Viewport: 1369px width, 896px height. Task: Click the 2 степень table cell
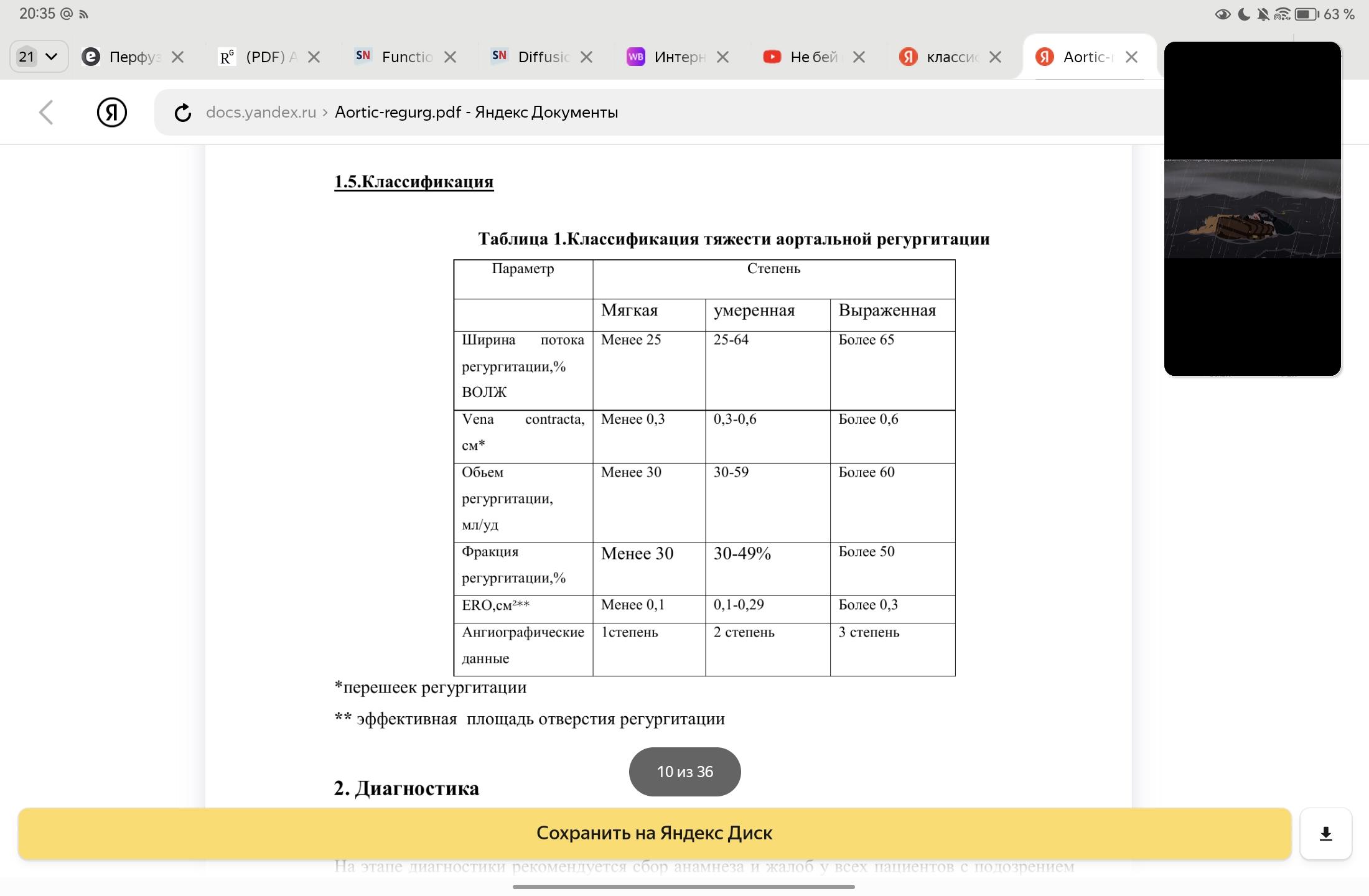(768, 649)
